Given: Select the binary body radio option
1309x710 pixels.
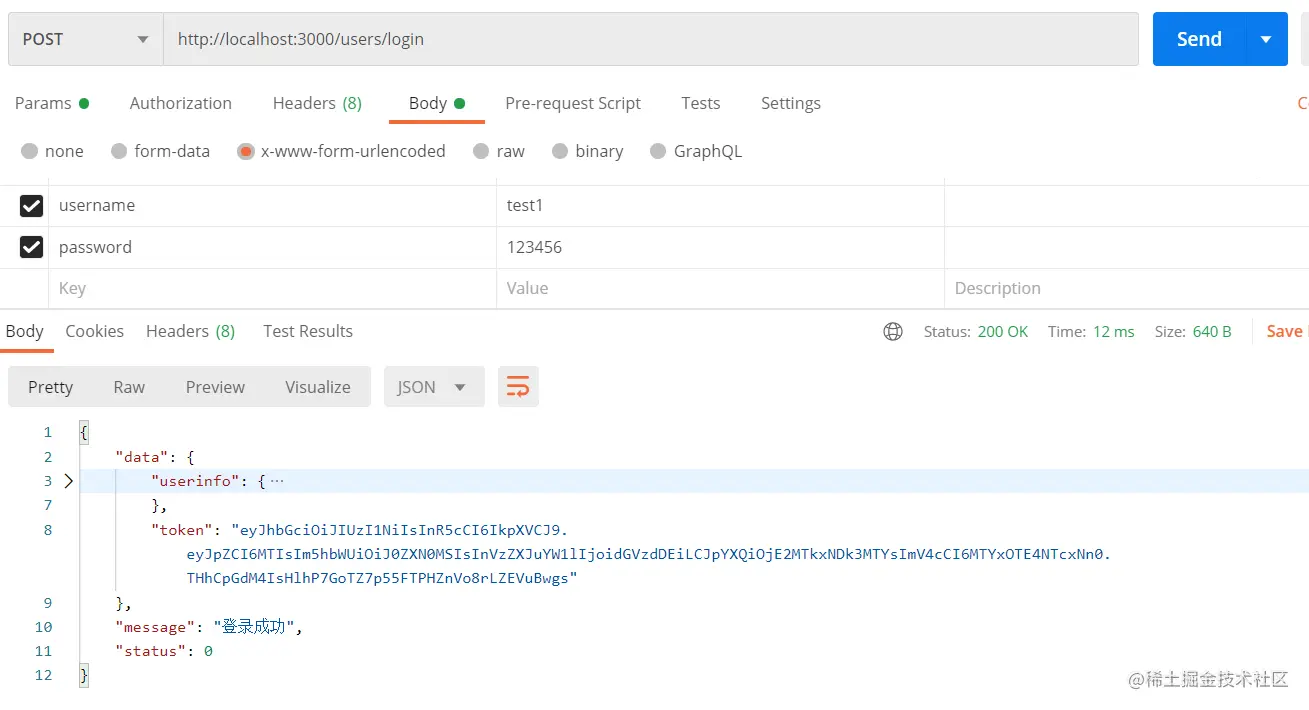Looking at the screenshot, I should click(x=560, y=151).
